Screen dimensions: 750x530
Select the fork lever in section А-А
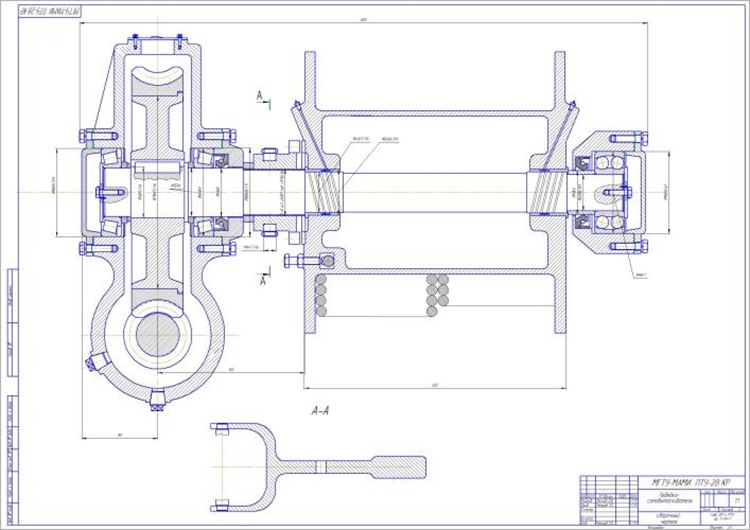(318, 467)
